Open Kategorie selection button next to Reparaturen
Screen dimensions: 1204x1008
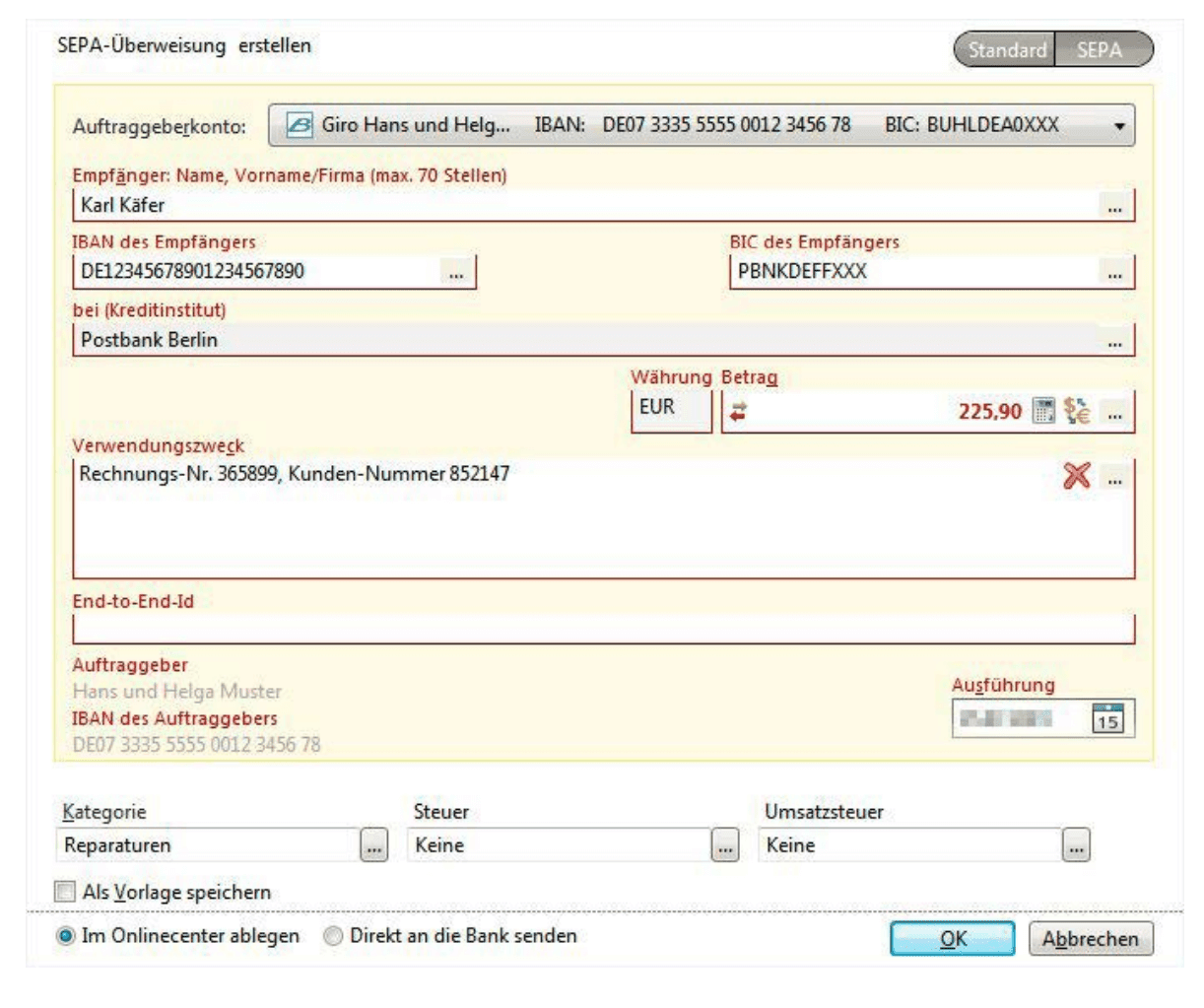click(373, 845)
